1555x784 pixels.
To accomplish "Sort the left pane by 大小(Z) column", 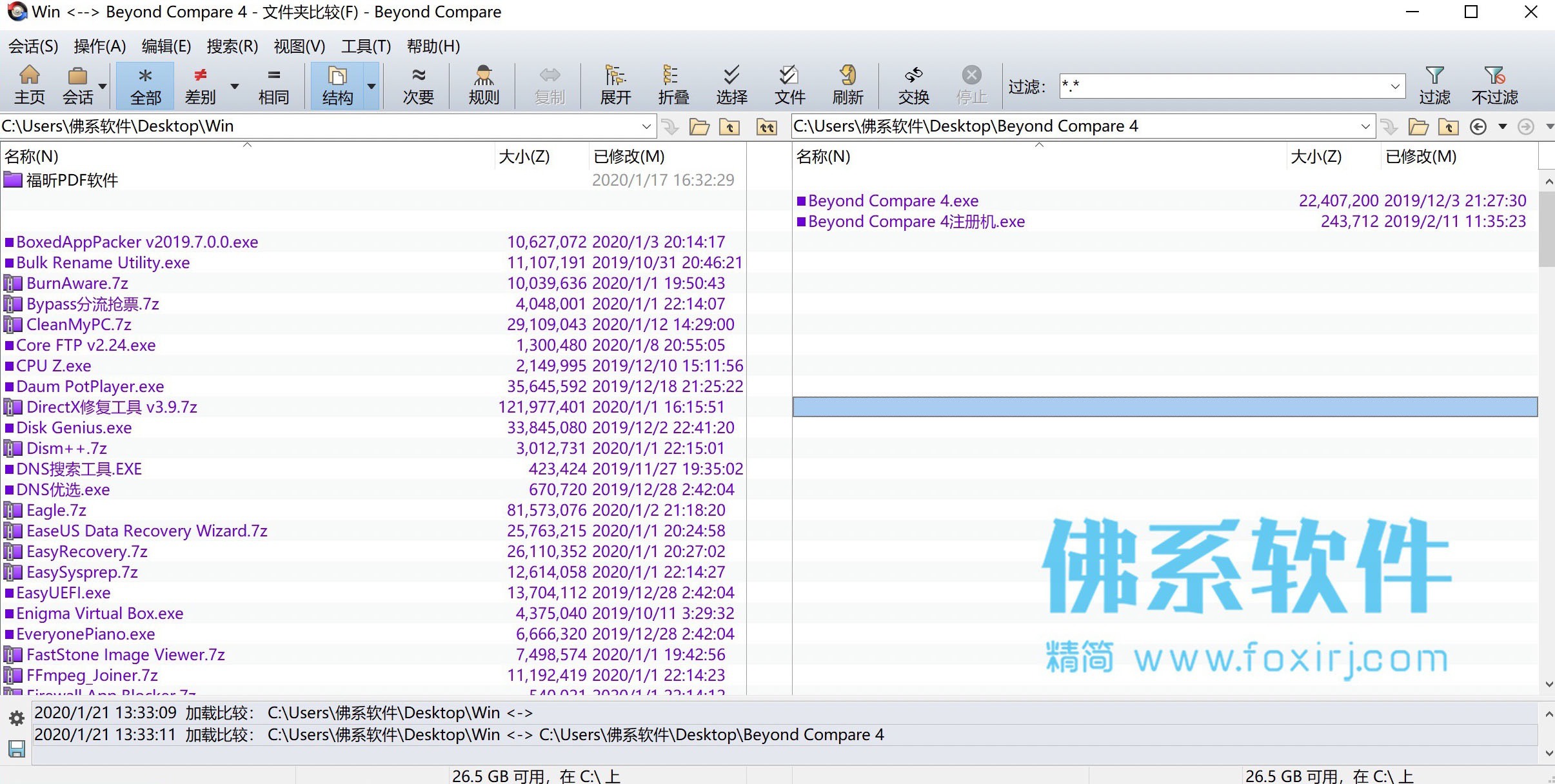I will point(541,157).
